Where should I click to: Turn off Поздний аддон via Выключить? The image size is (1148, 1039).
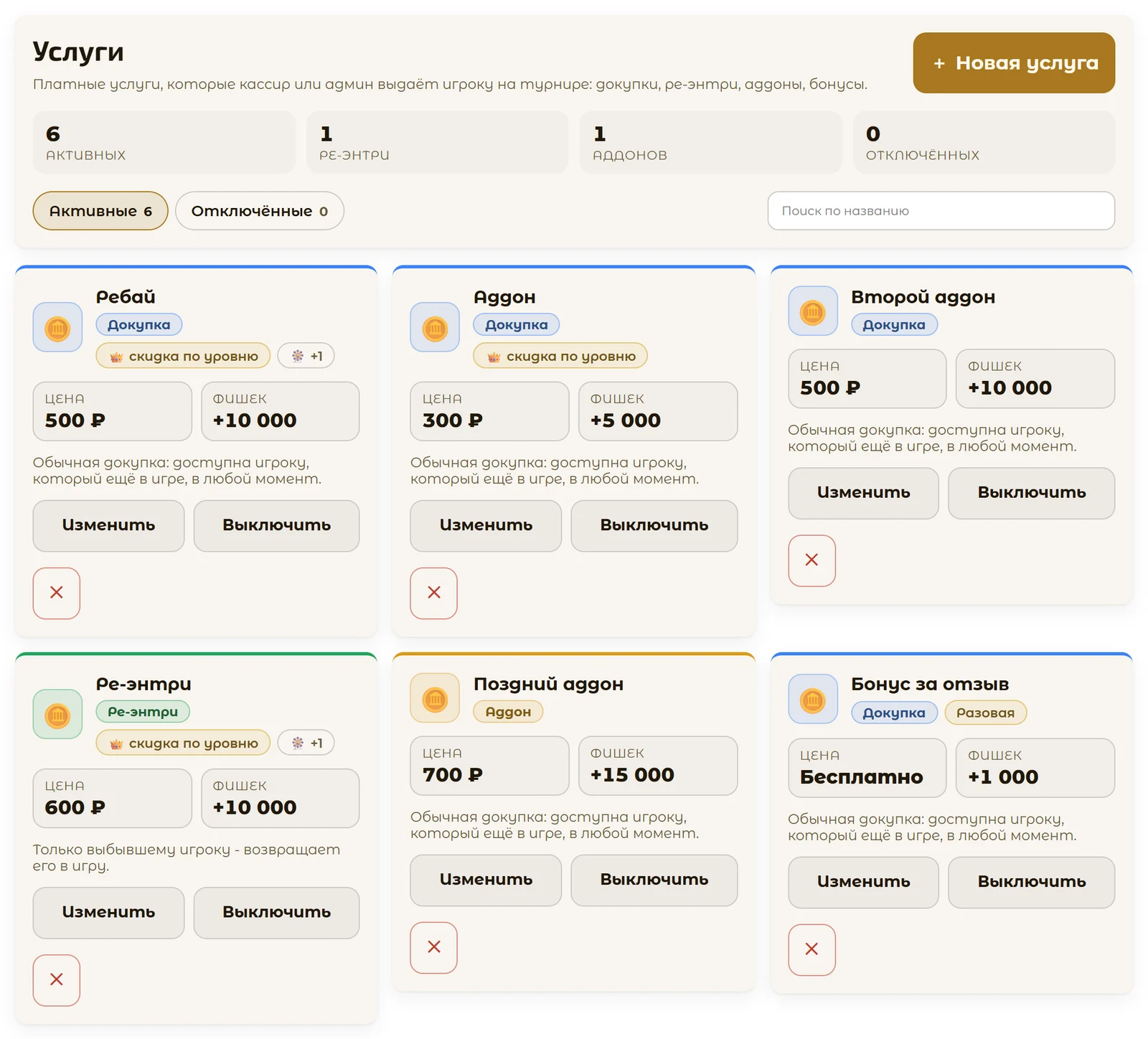[654, 880]
